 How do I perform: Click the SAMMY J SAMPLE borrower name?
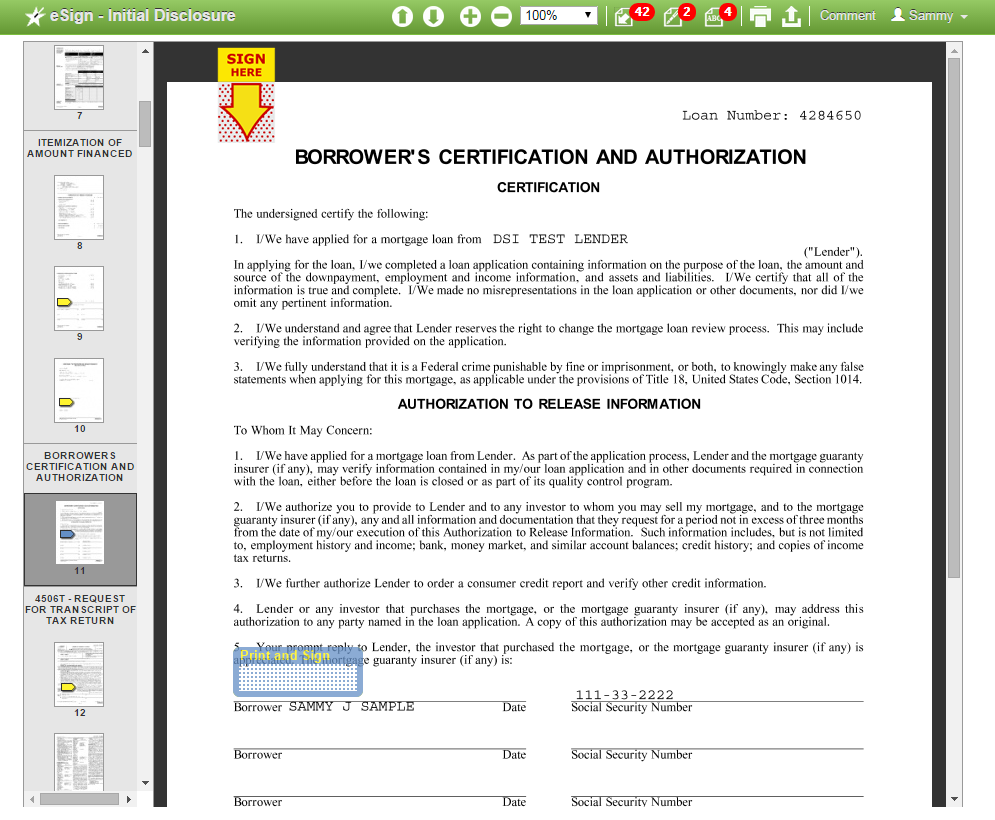point(352,706)
